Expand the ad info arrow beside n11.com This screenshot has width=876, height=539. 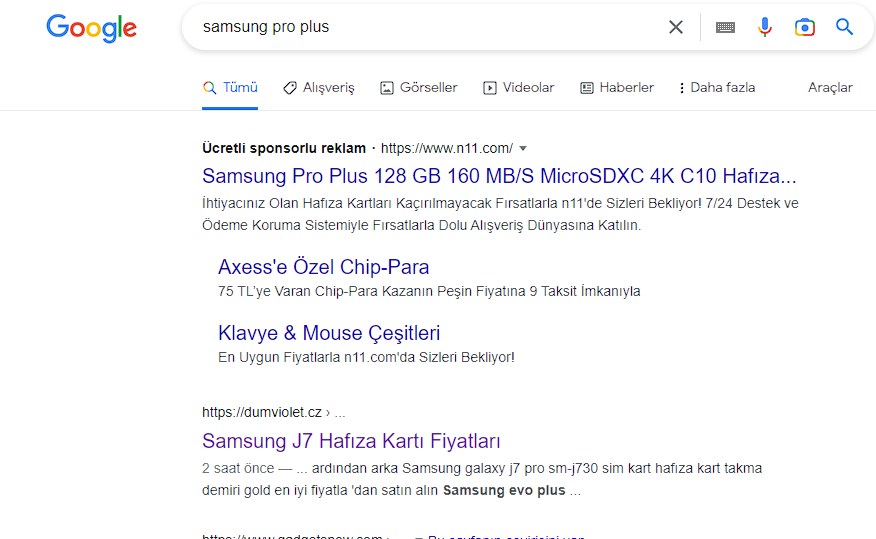point(523,149)
